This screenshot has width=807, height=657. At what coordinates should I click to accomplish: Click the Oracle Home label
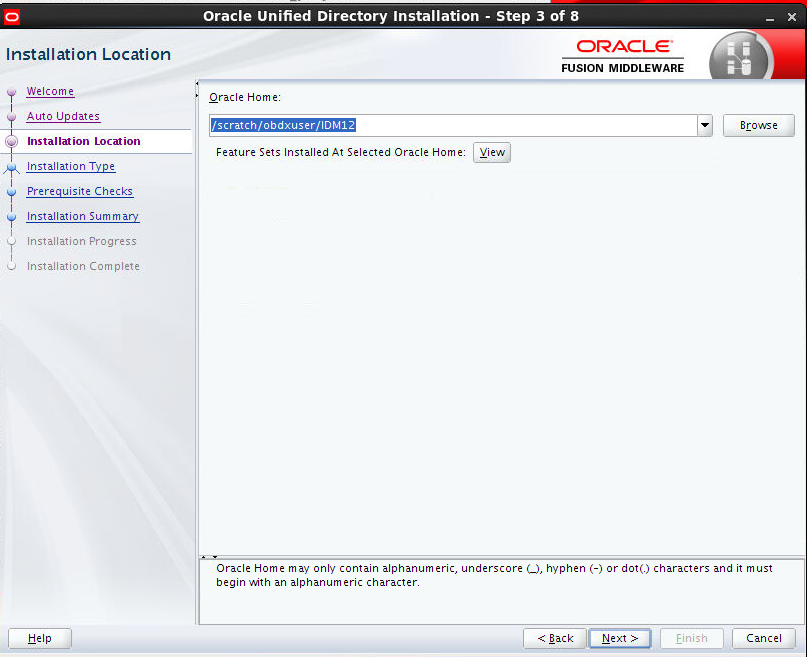[x=245, y=97]
